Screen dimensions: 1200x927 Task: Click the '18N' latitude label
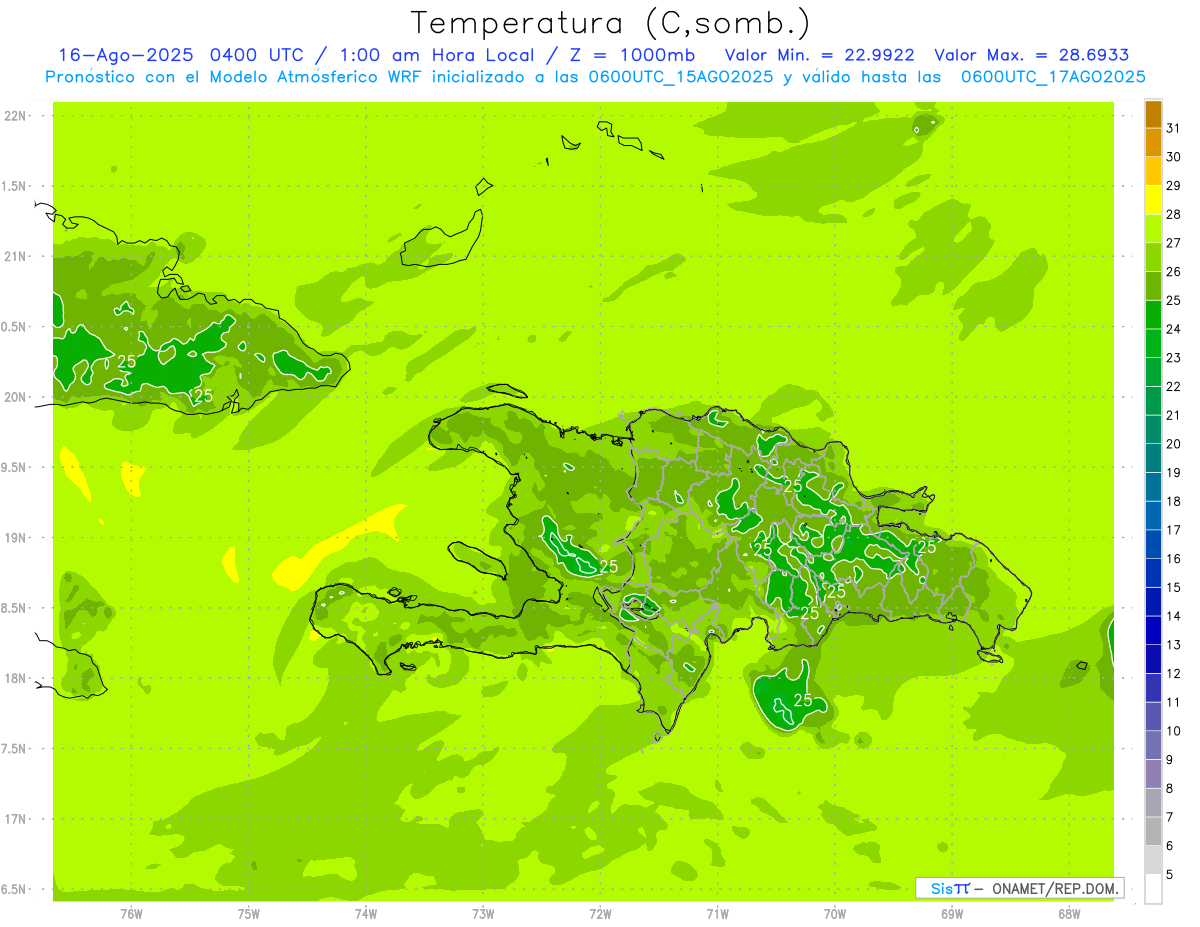16,679
